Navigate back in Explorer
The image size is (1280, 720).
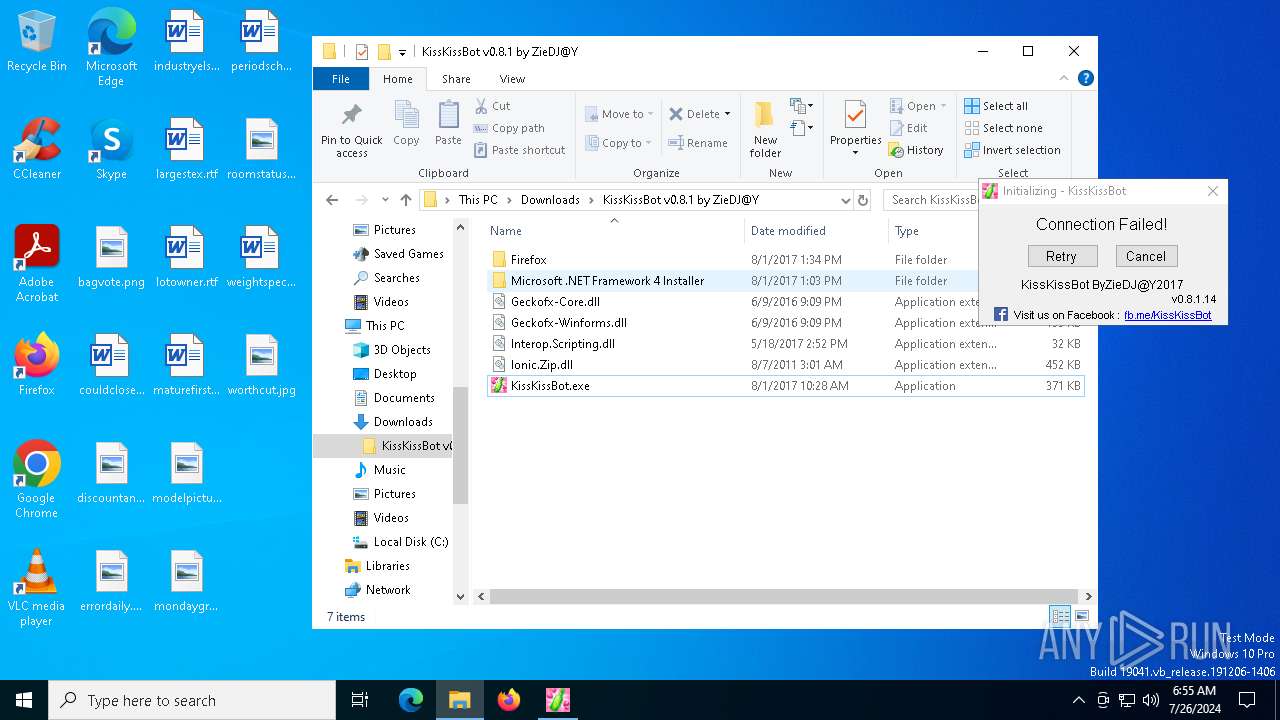332,200
